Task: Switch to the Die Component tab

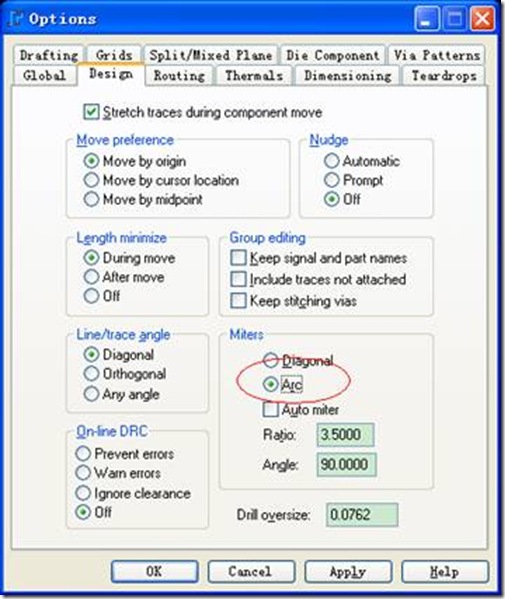Action: (x=333, y=55)
